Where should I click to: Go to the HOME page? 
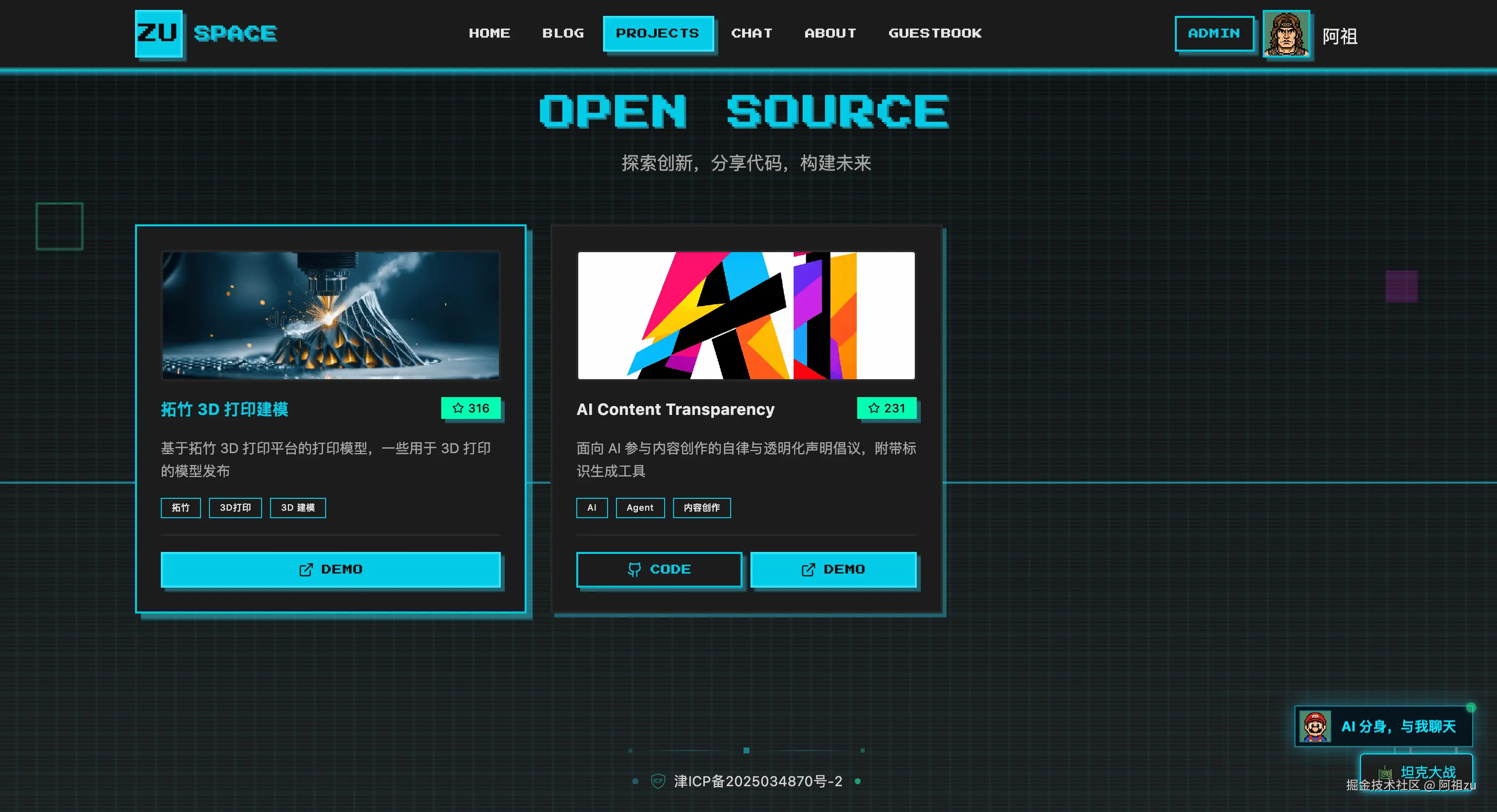coord(489,33)
